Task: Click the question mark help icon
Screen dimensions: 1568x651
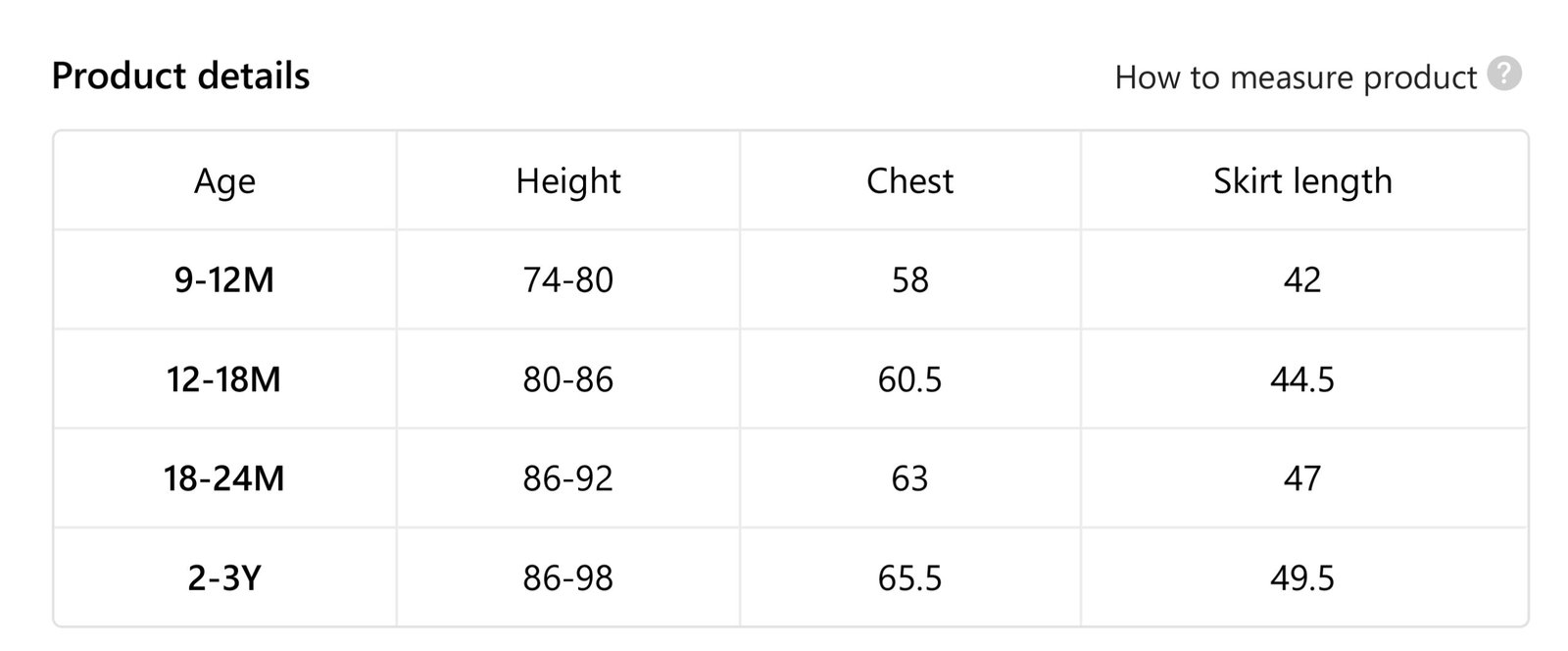Action: (x=1504, y=74)
